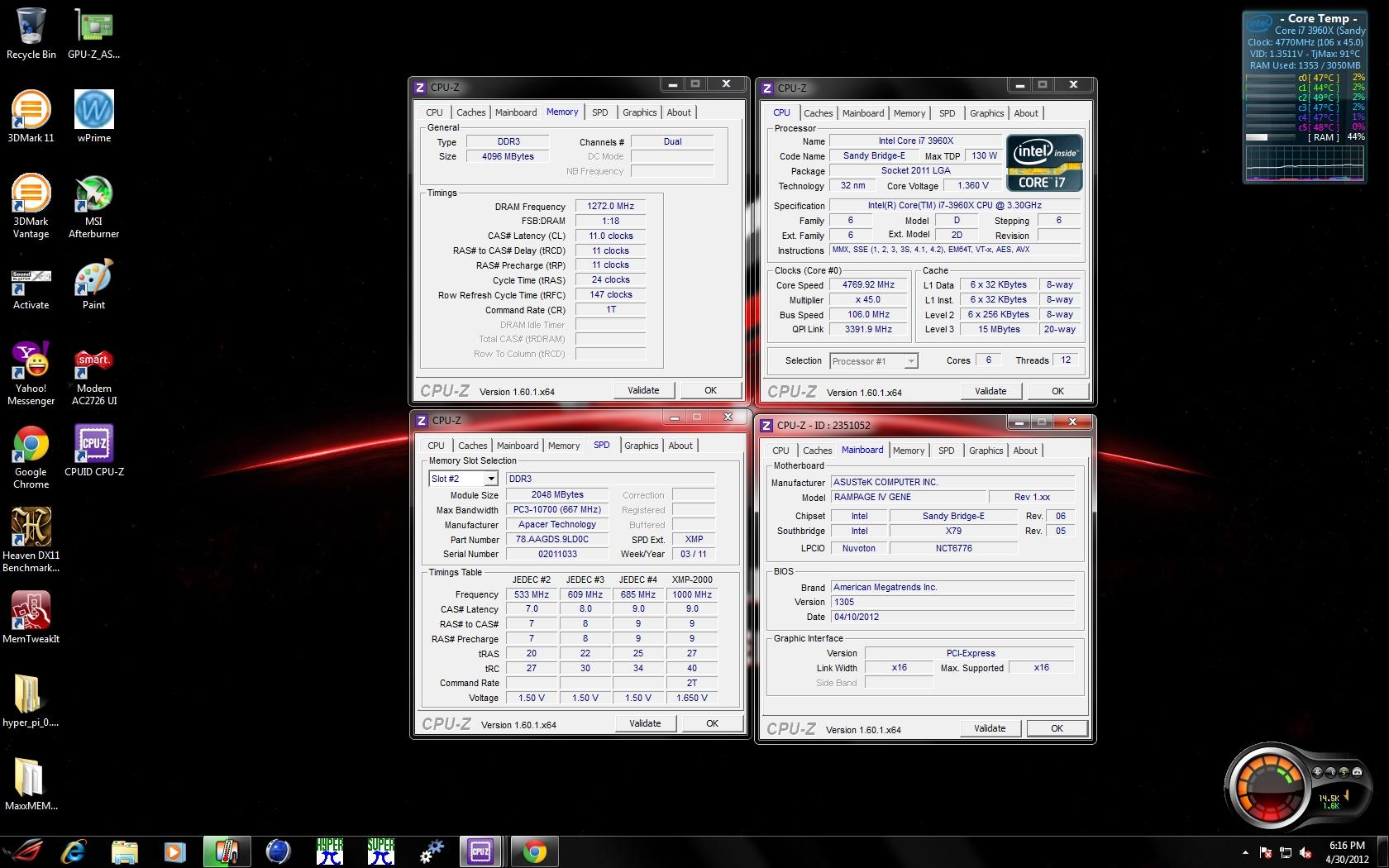Click Validate in the Mainboard tab window
Viewport: 1389px width, 868px height.
click(x=990, y=728)
